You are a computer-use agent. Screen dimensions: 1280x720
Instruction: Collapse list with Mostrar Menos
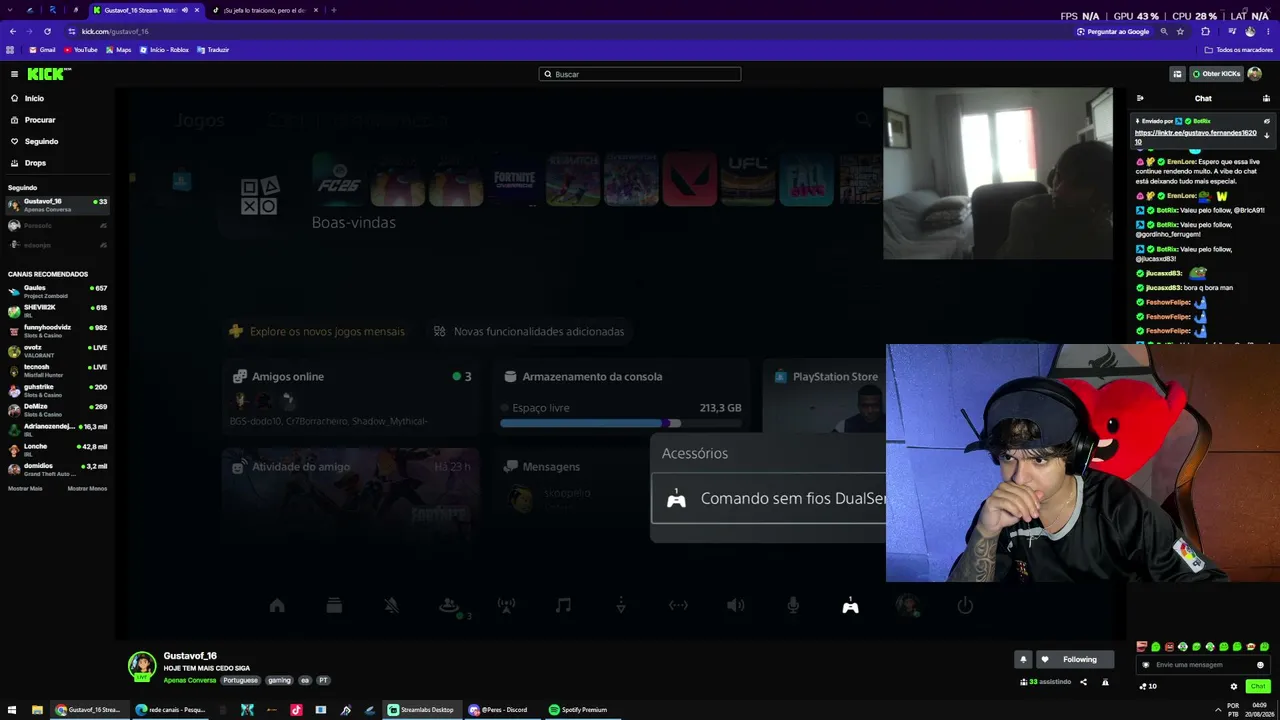pyautogui.click(x=87, y=489)
